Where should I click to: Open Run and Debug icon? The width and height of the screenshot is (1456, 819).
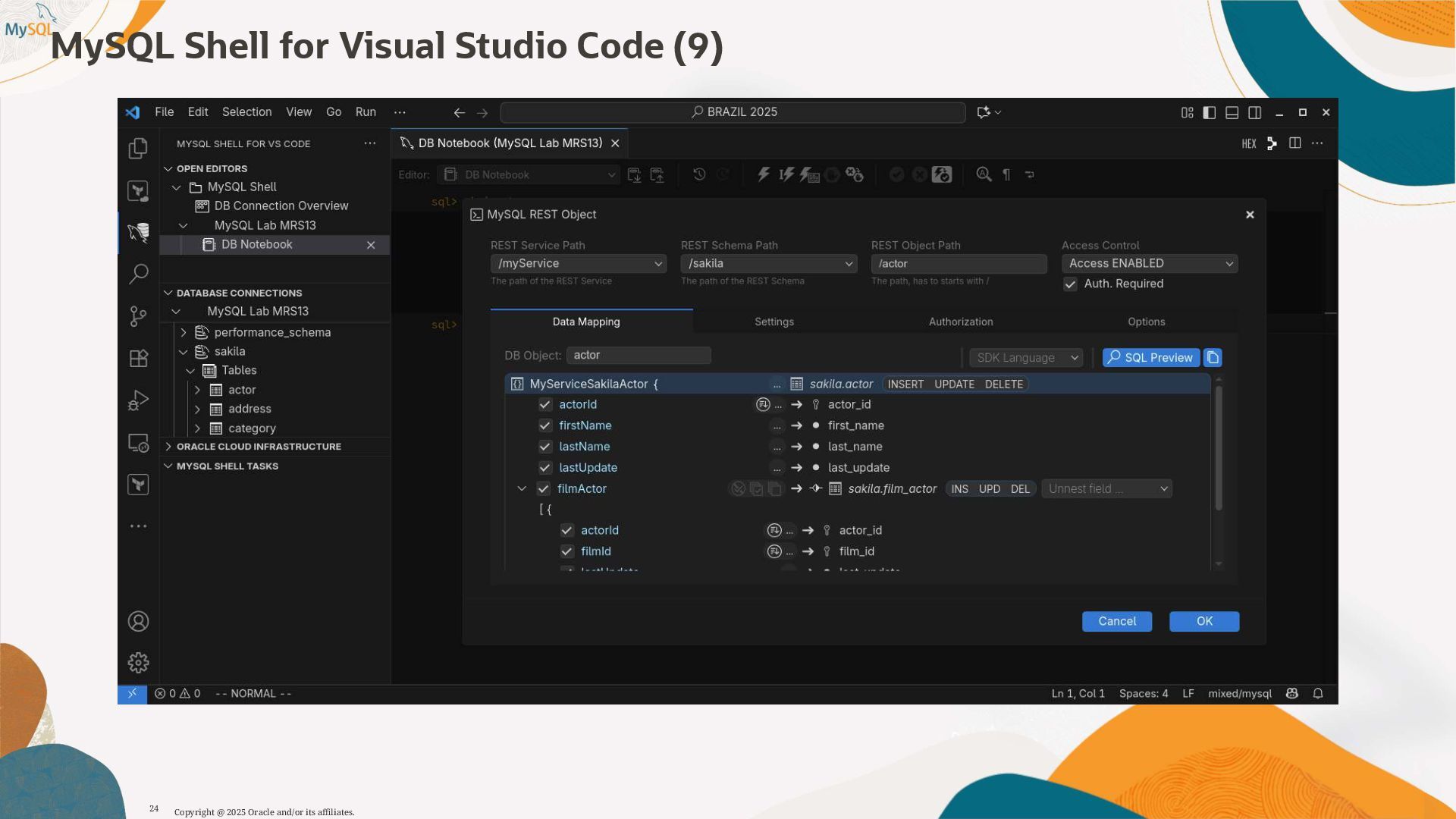pos(138,400)
